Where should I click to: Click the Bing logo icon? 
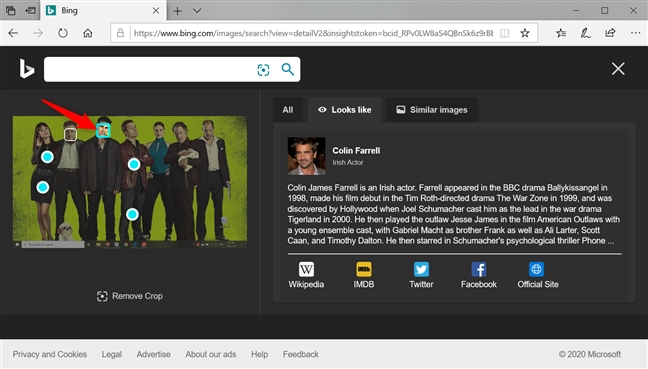pyautogui.click(x=27, y=69)
